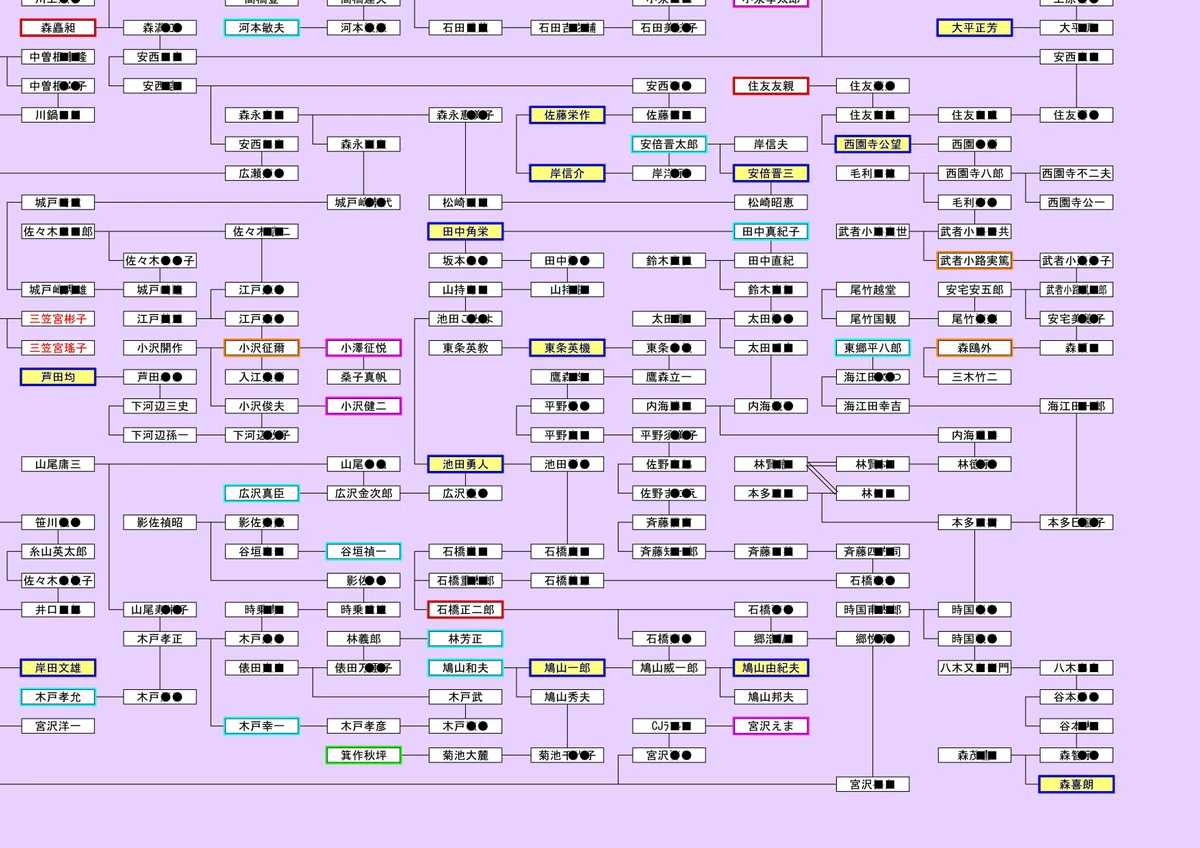1200x848 pixels.
Task: Select the 下河辺孫一 entry
Action: tap(159, 435)
